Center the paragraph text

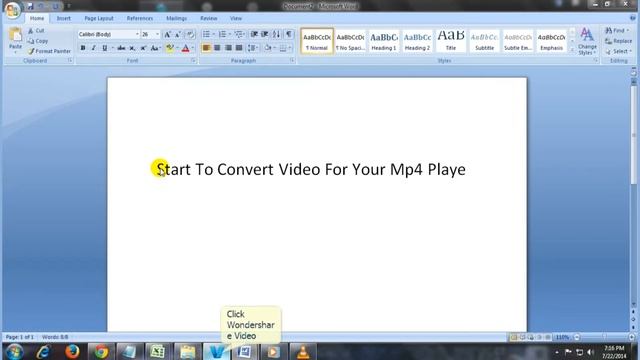coord(217,48)
